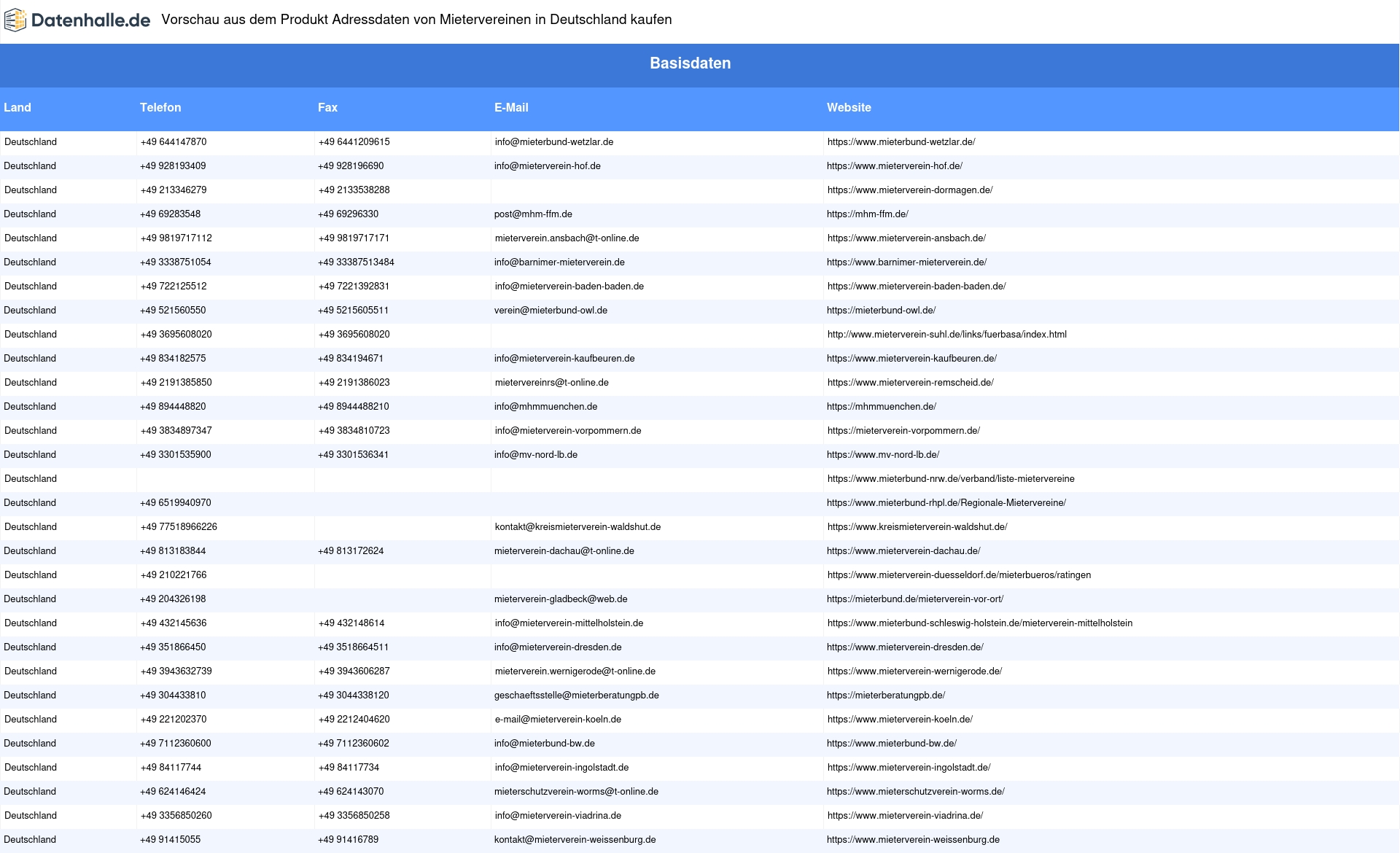Click the email info@mieterverein-dresden.de
The width and height of the screenshot is (1400, 853).
click(x=558, y=647)
